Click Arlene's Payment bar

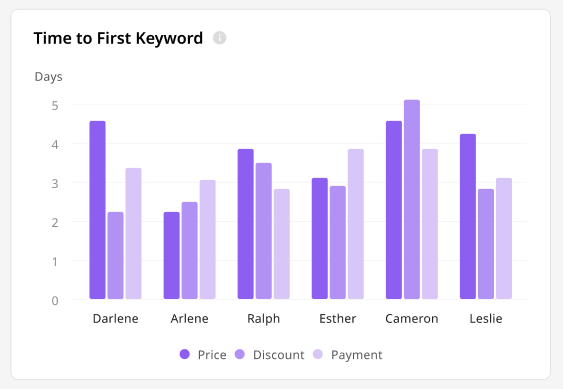[208, 240]
